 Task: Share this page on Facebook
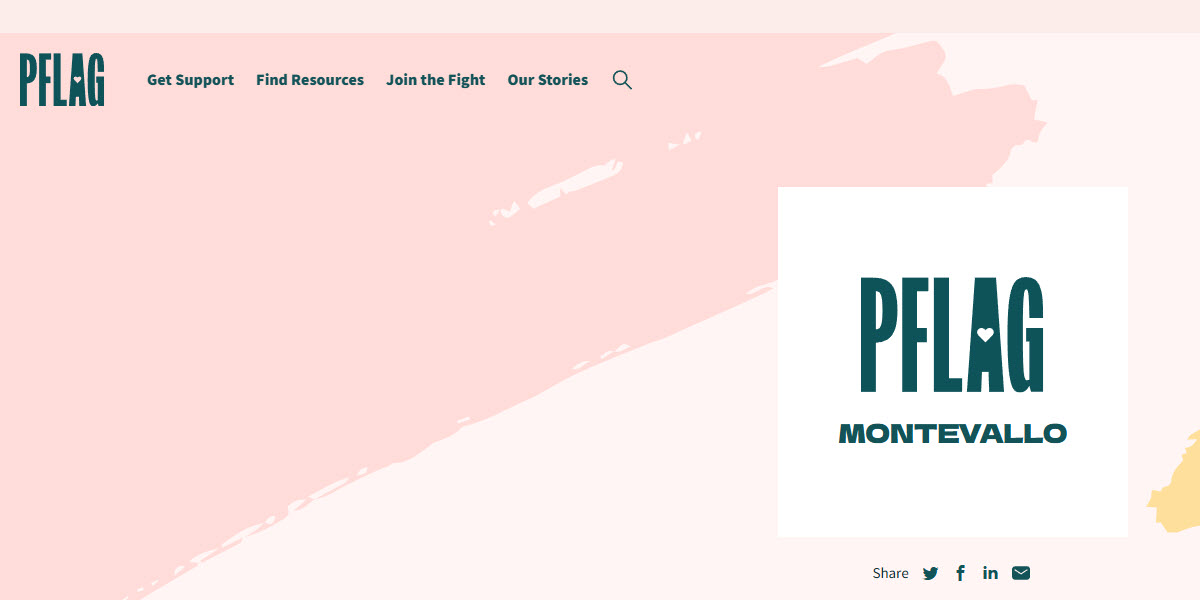961,573
